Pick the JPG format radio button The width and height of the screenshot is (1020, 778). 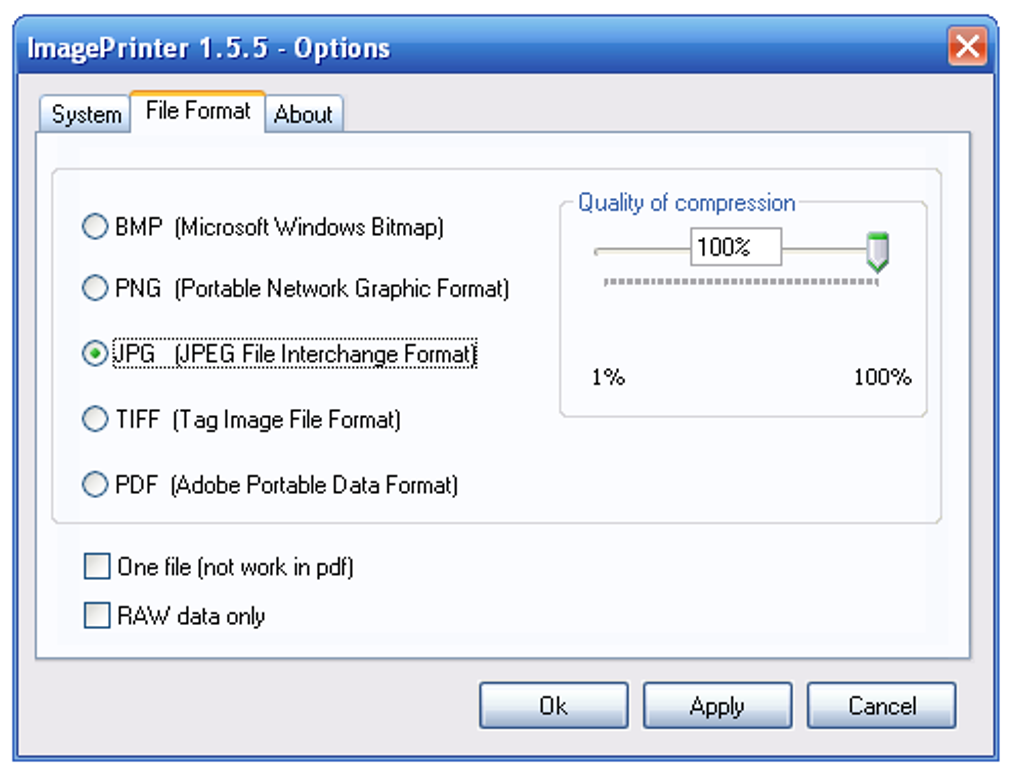coord(95,354)
